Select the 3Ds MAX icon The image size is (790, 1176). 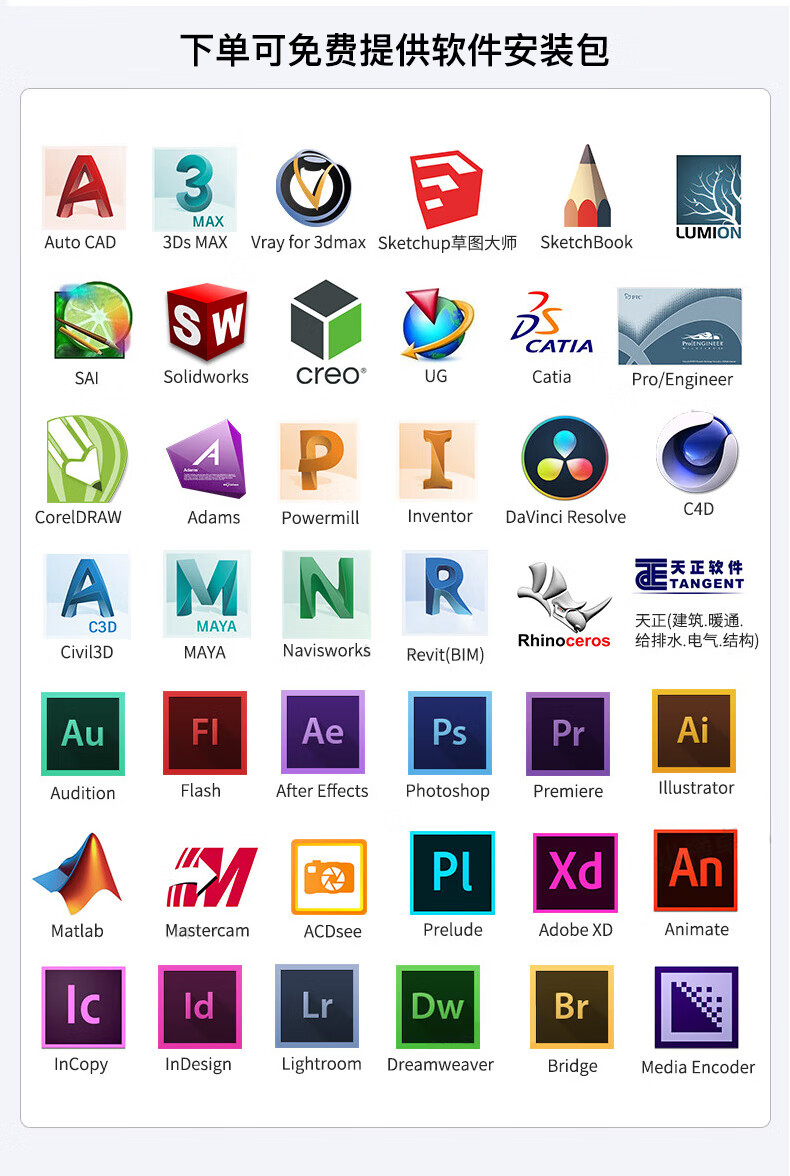(x=195, y=188)
